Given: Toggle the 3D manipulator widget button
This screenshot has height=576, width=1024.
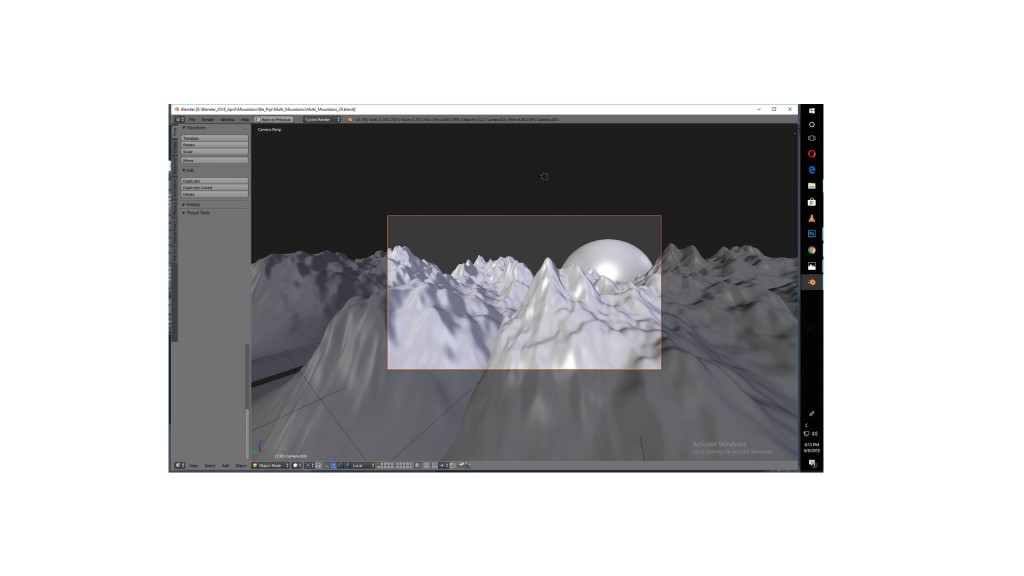Looking at the screenshot, I should 326,463.
